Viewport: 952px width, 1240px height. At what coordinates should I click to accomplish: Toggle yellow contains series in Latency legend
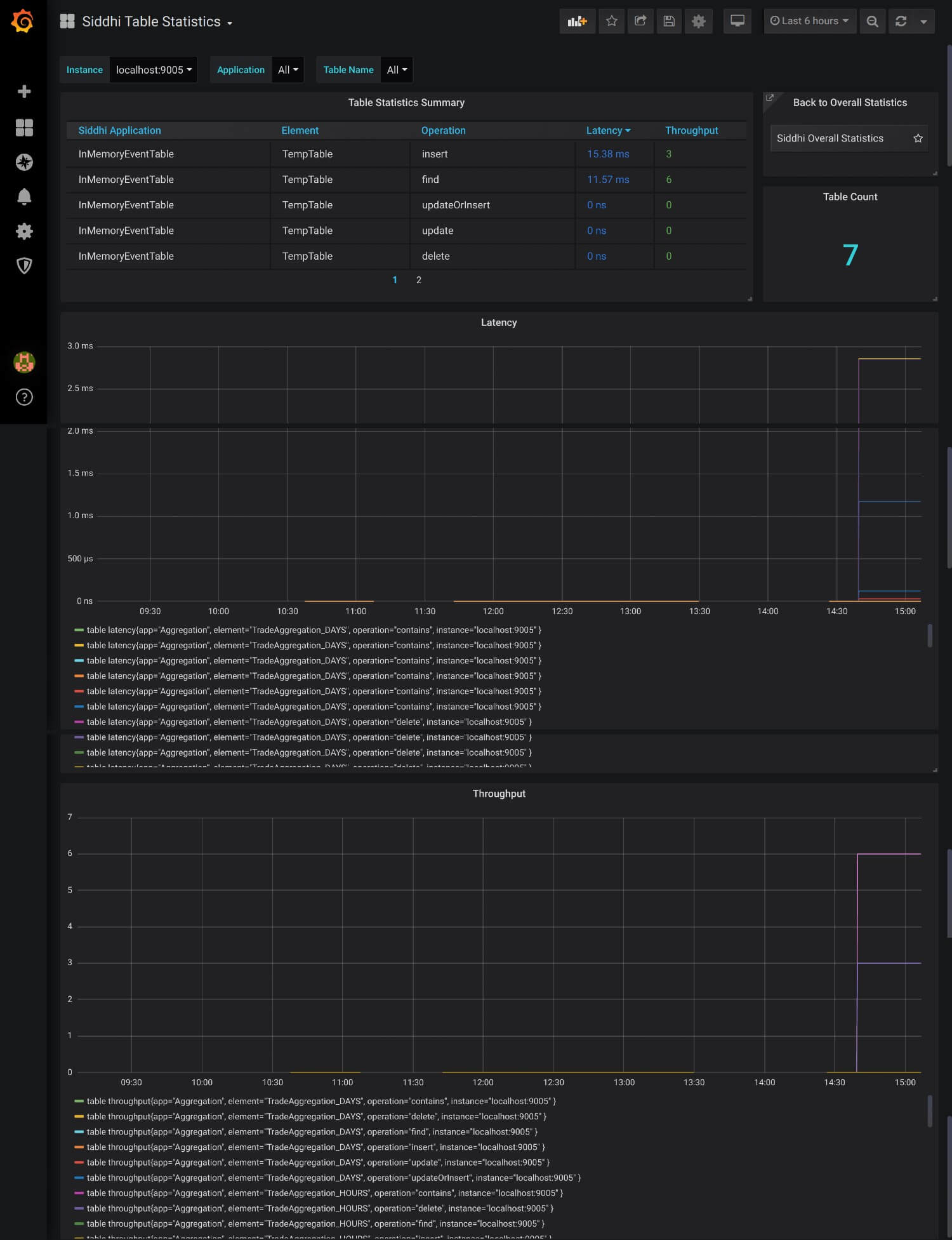(x=314, y=645)
